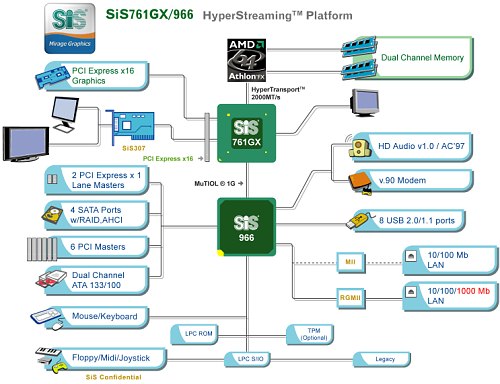Click the hard drive icon beside 4 SATA Ports
This screenshot has height=384, width=500.
point(52,215)
